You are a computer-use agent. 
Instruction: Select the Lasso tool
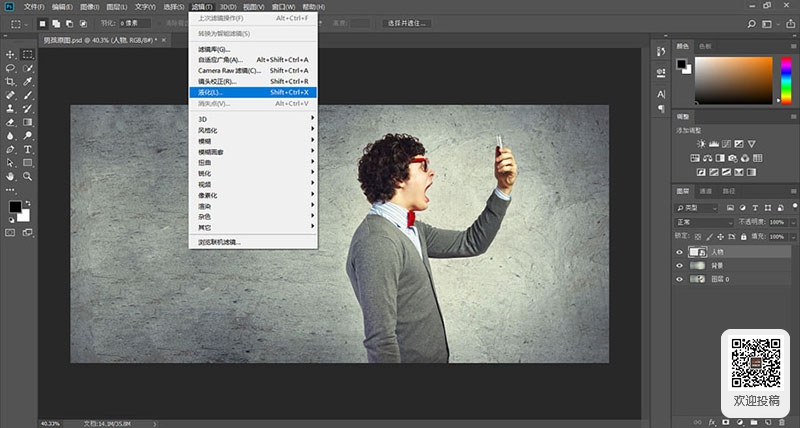10,68
